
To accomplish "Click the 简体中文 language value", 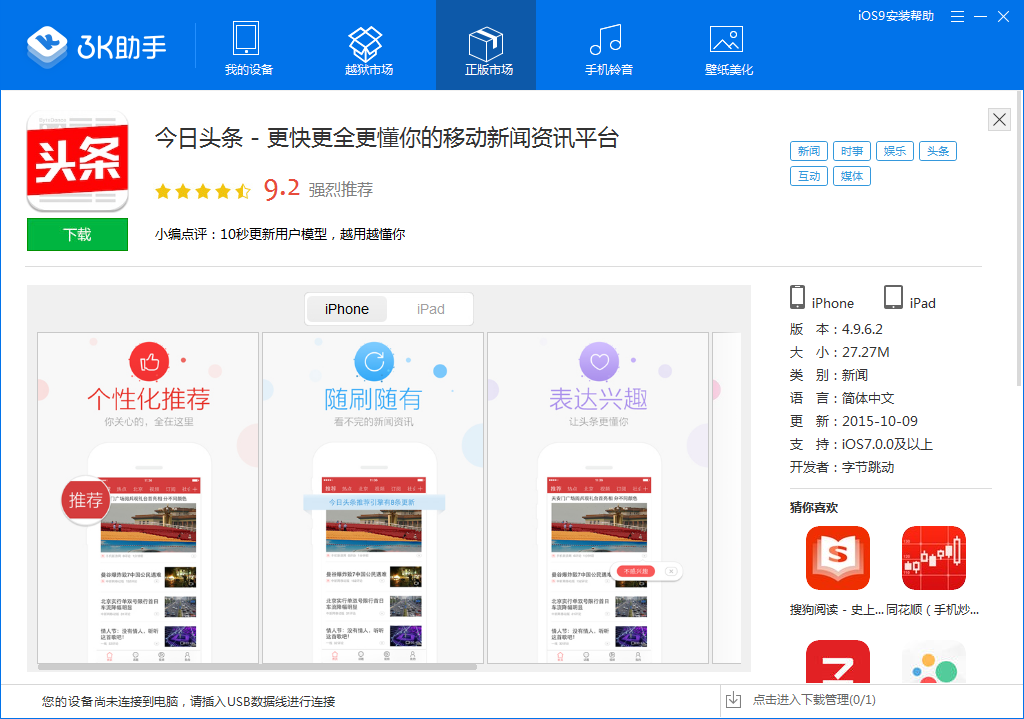I will point(868,398).
